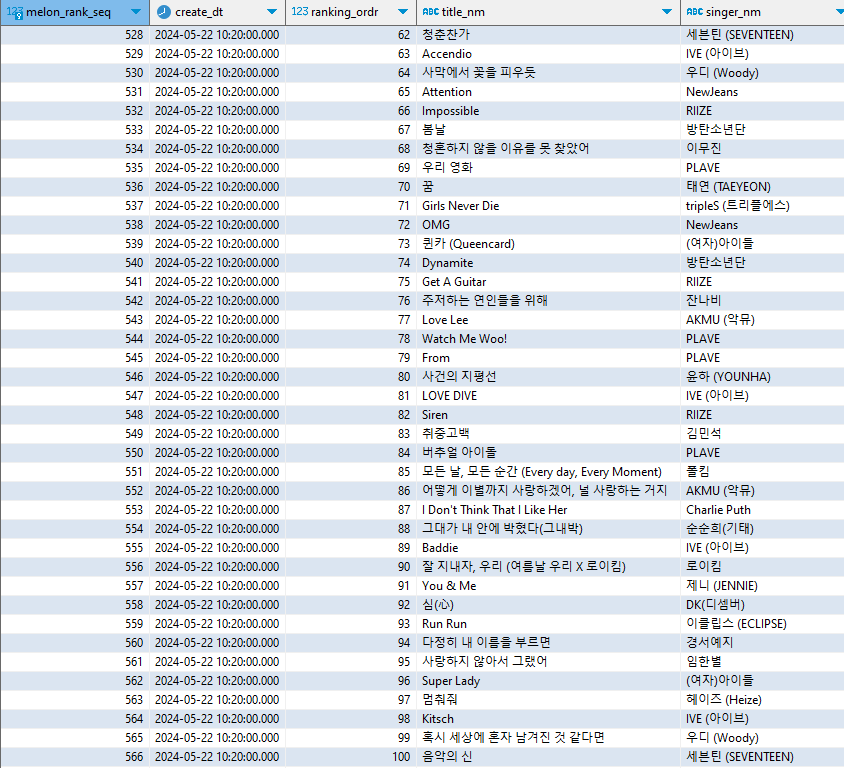Click create_dt cell in row 540
Viewport: 844px width, 768px height.
point(217,263)
